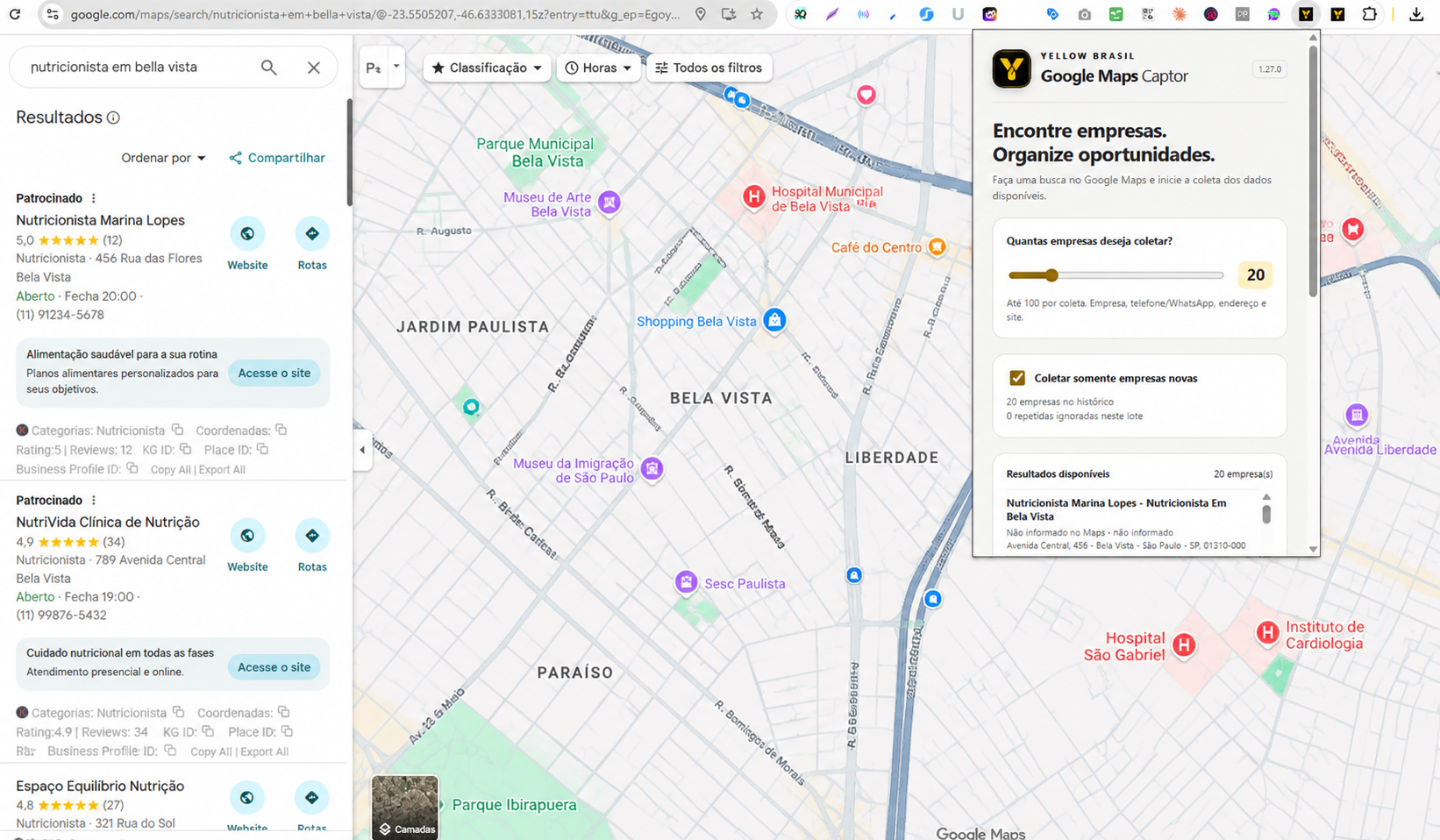This screenshot has width=1440, height=840.
Task: Copy Categorias value for Nutricionista Marina Lopes
Action: 178,430
